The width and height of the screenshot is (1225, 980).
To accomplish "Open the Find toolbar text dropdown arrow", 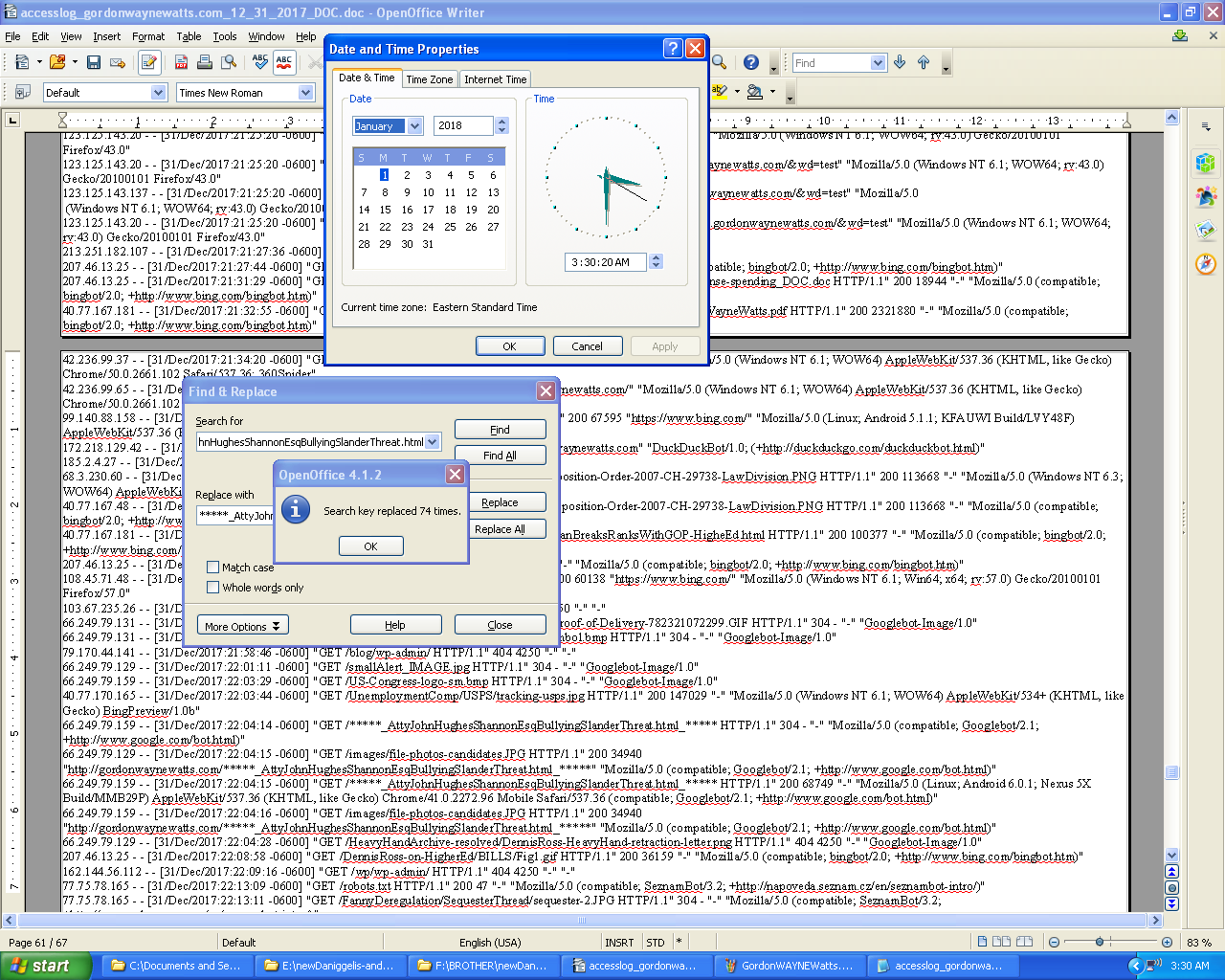I will pyautogui.click(x=879, y=62).
